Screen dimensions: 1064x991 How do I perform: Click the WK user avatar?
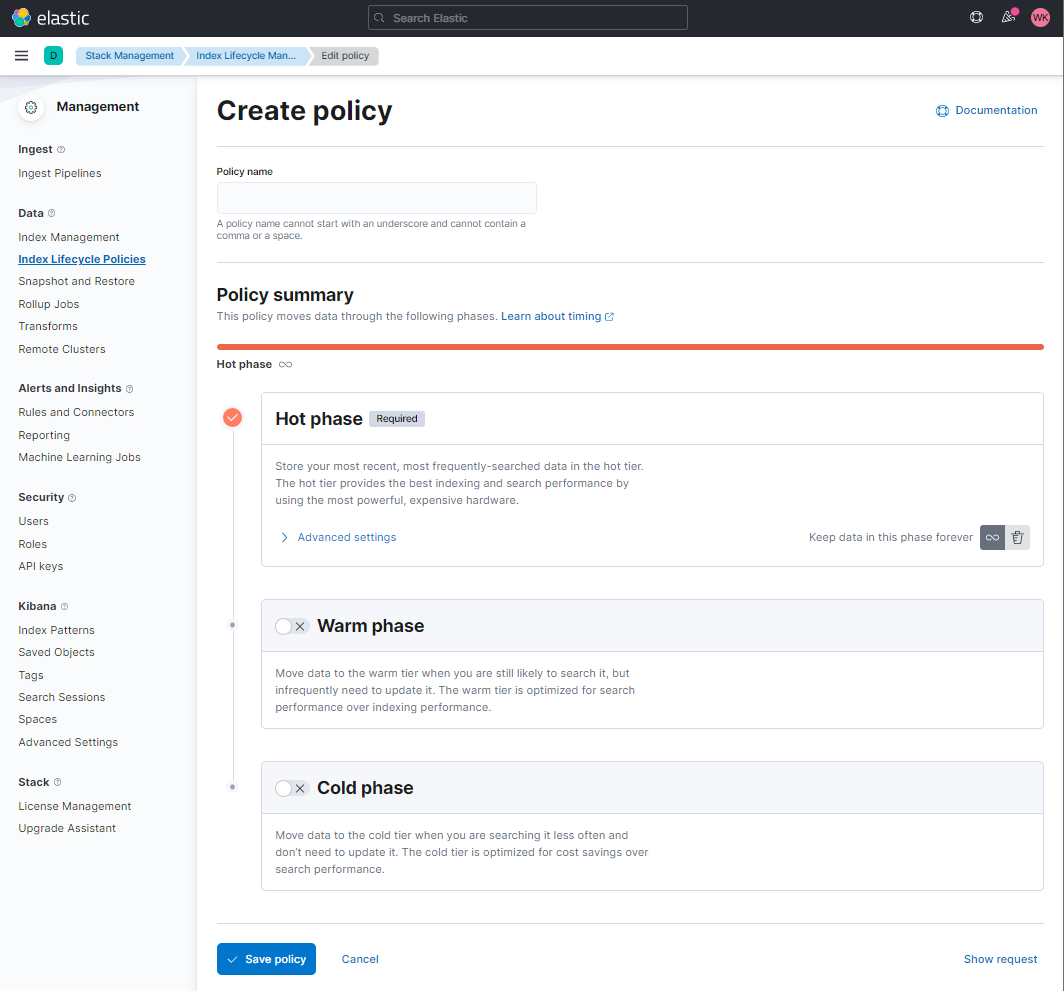(1040, 18)
